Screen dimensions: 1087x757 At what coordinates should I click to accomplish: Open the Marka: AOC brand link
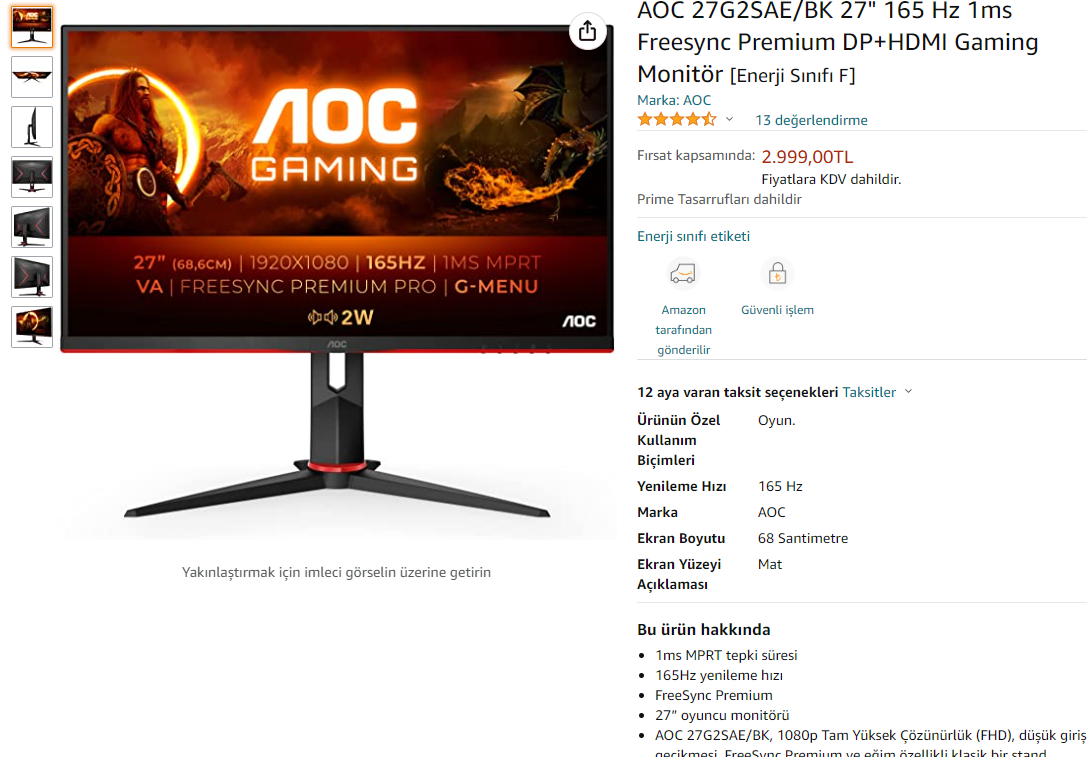point(674,100)
